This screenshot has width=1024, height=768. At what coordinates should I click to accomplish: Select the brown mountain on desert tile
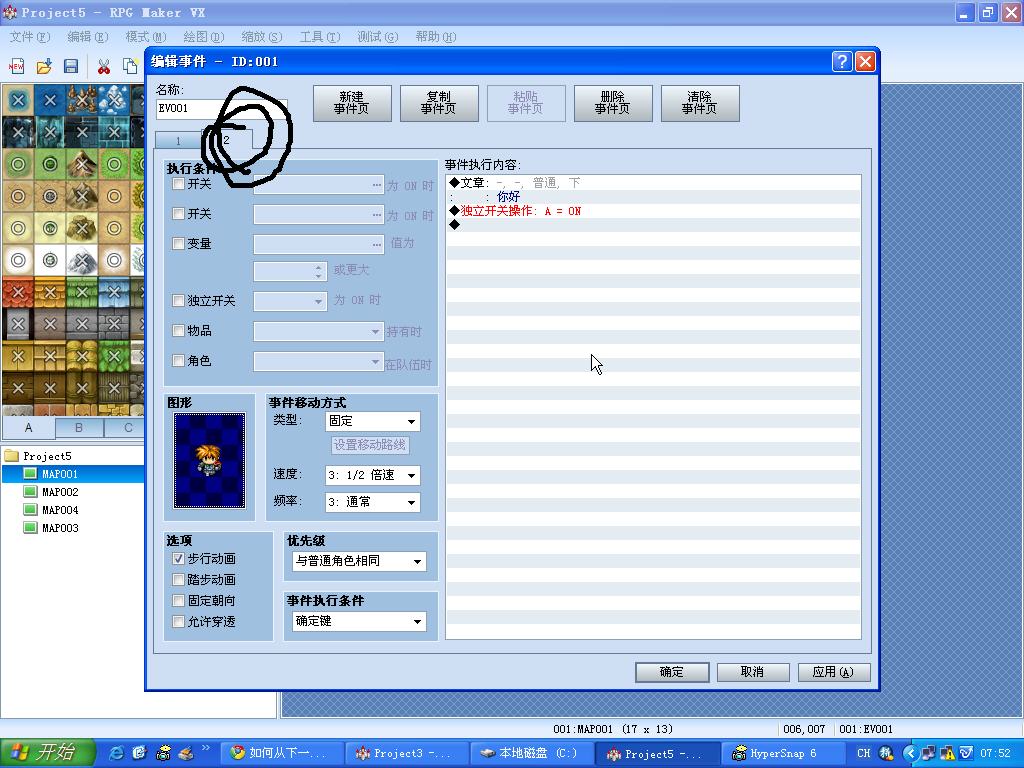(x=82, y=196)
